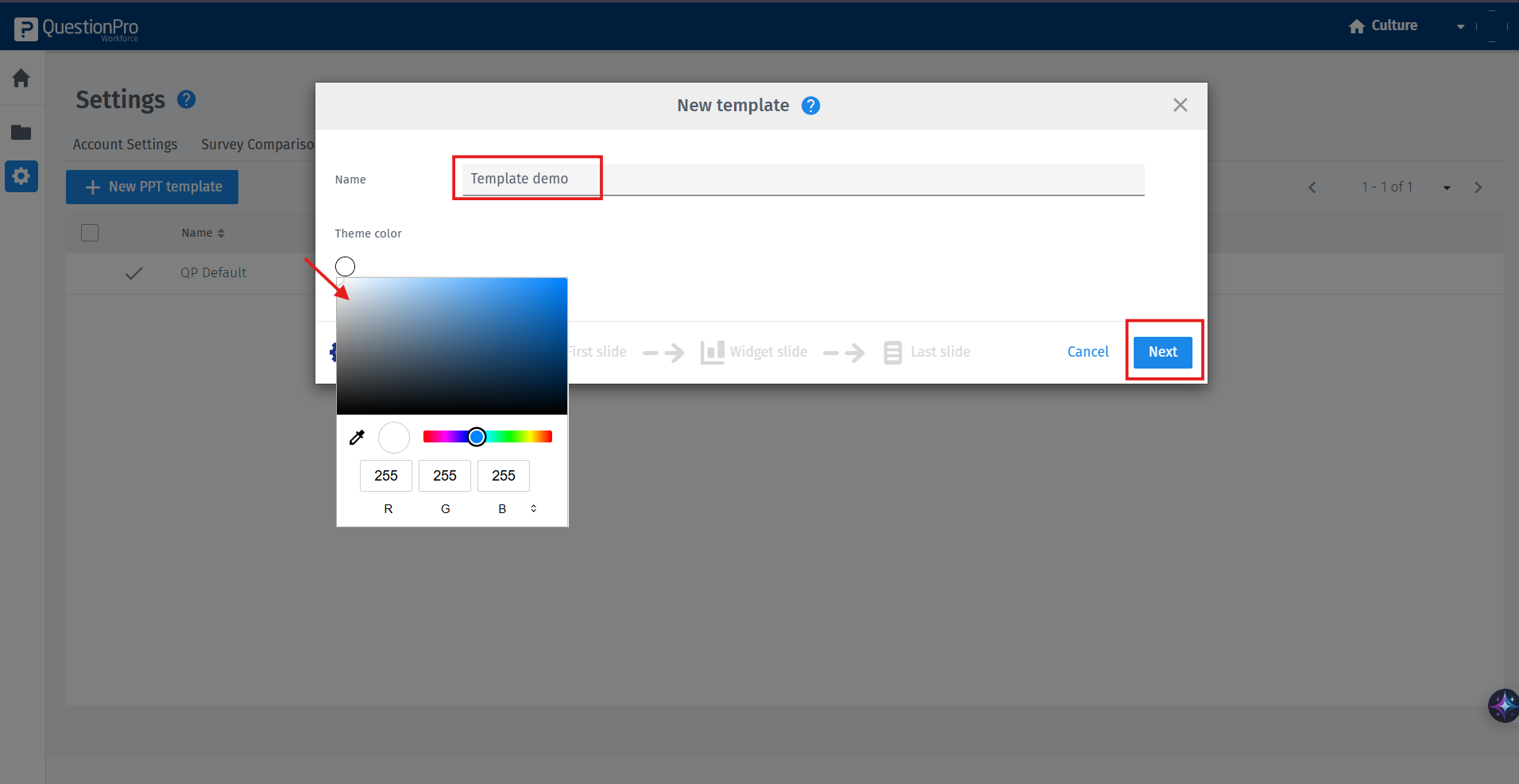Toggle the select-all checkbox in the table header
Image resolution: width=1519 pixels, height=784 pixels.
coord(90,232)
